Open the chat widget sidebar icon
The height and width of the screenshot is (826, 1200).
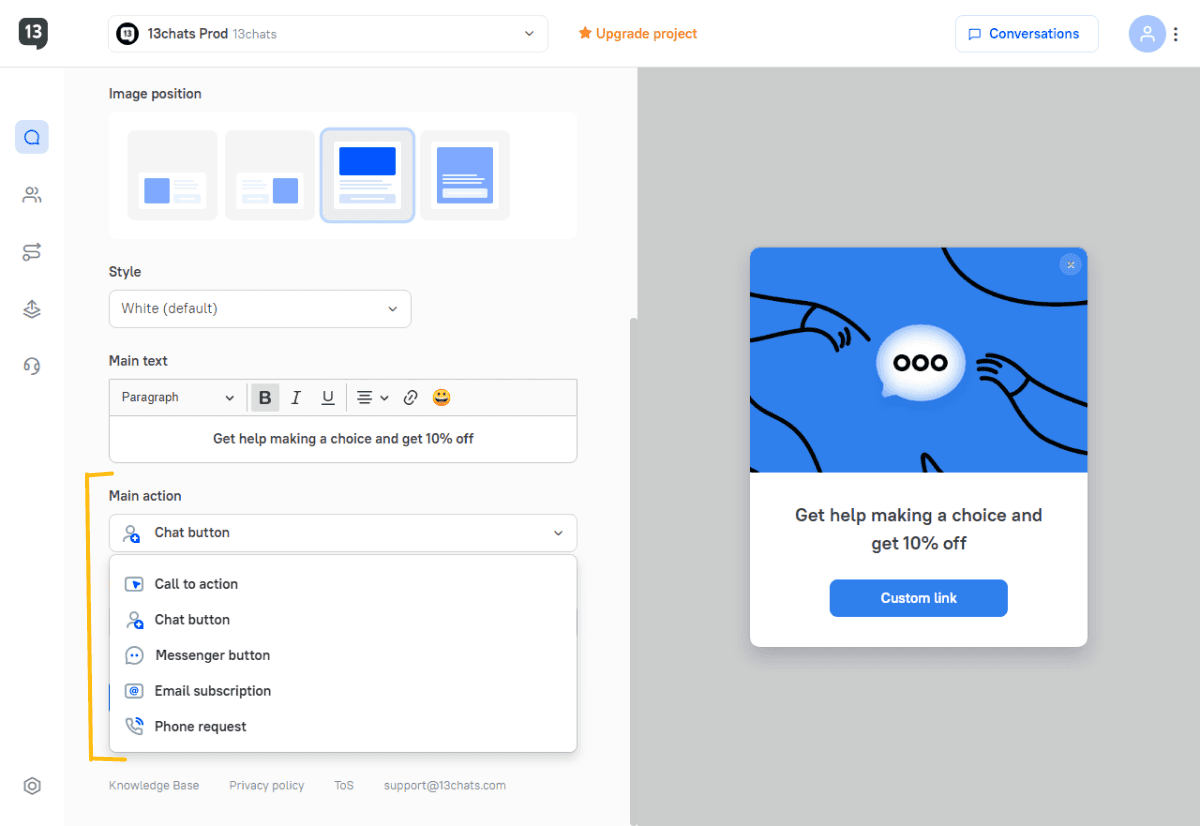coord(32,137)
